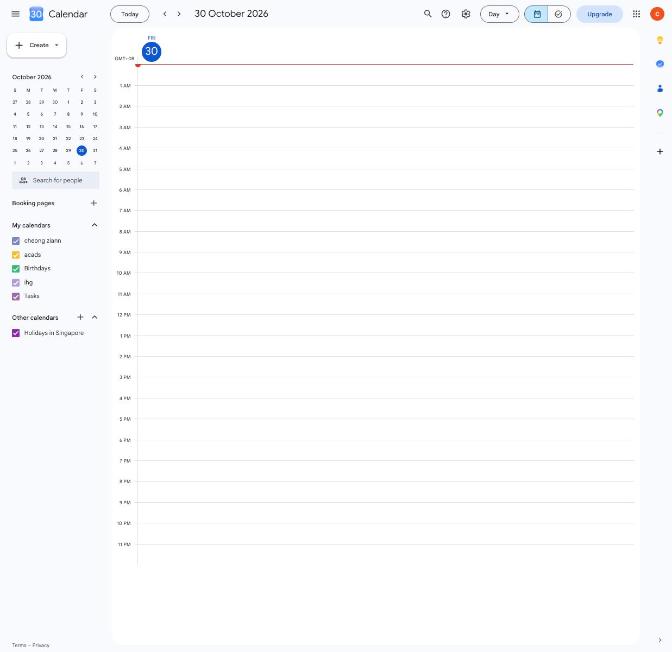Go to previous day arrow in header

pos(165,14)
